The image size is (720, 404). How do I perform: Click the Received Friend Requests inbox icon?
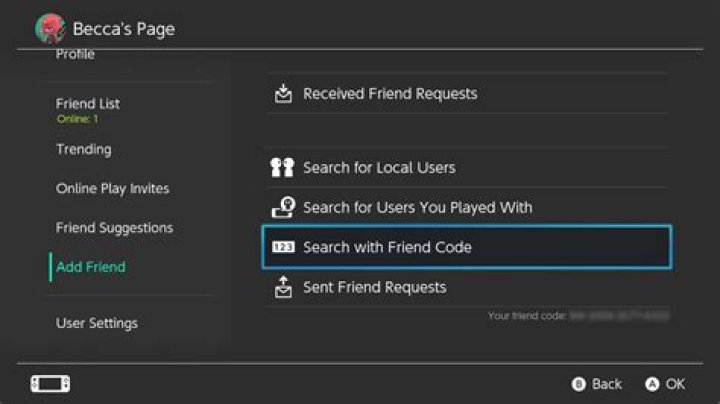(x=283, y=94)
